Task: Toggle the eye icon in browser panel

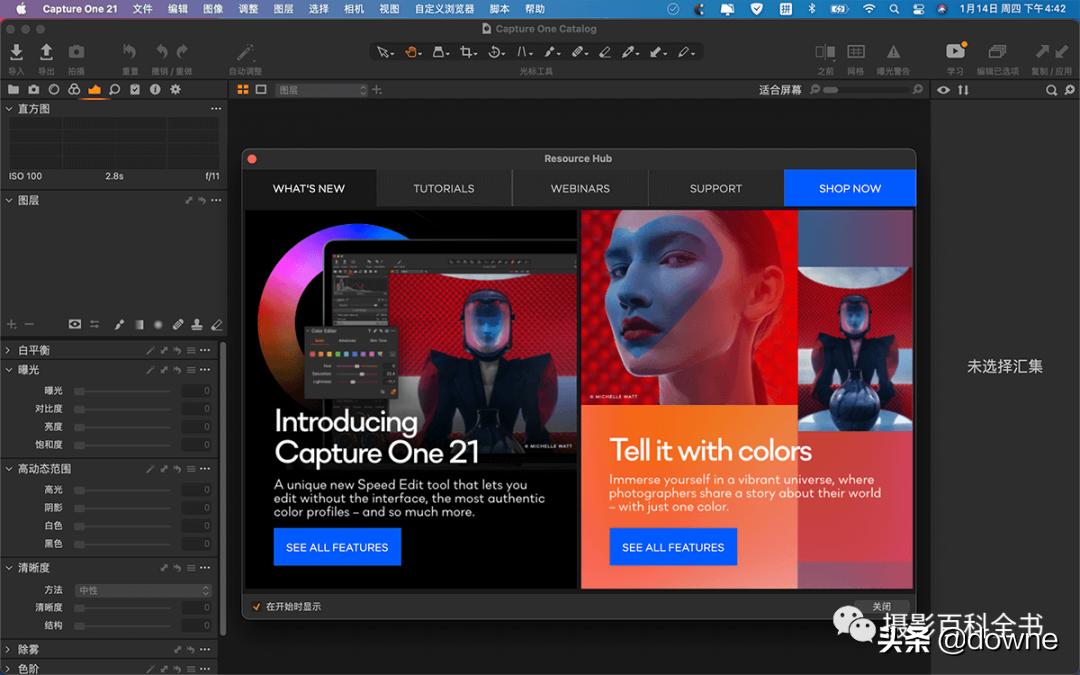Action: [943, 90]
